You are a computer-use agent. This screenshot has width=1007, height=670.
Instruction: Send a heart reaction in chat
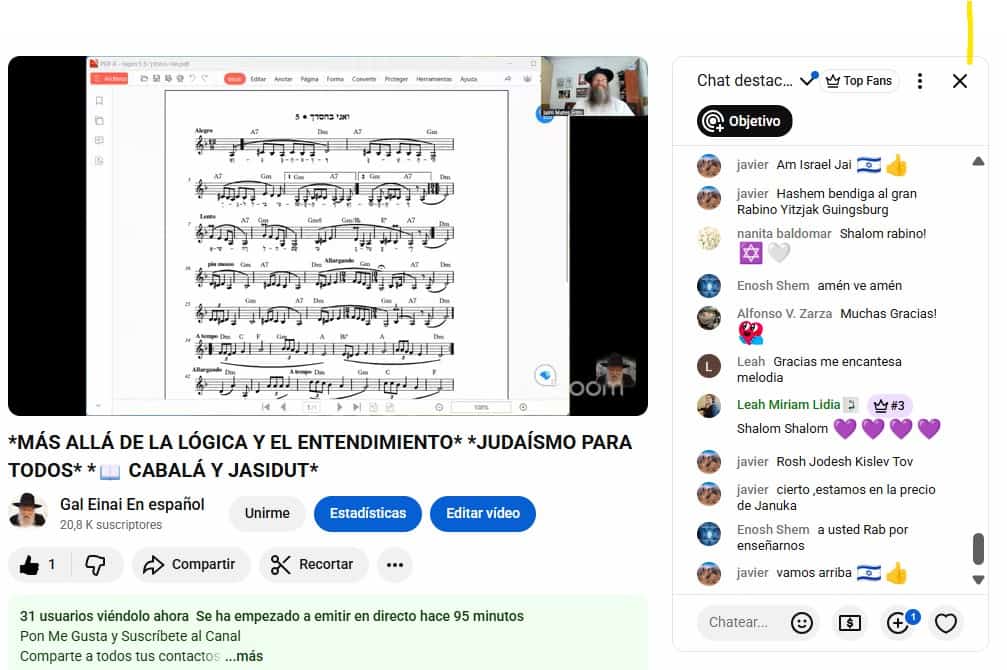(x=945, y=623)
